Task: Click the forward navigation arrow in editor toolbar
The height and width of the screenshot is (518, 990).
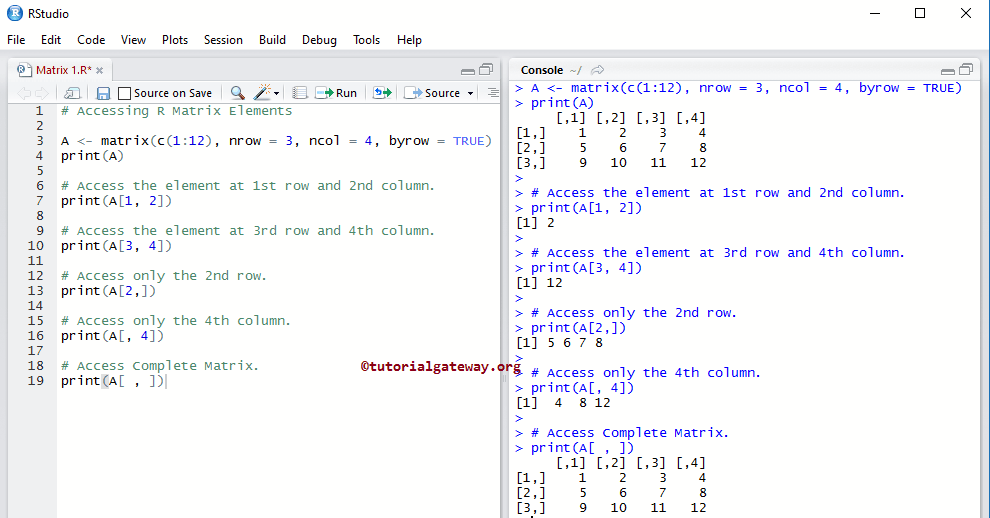Action: [x=42, y=93]
